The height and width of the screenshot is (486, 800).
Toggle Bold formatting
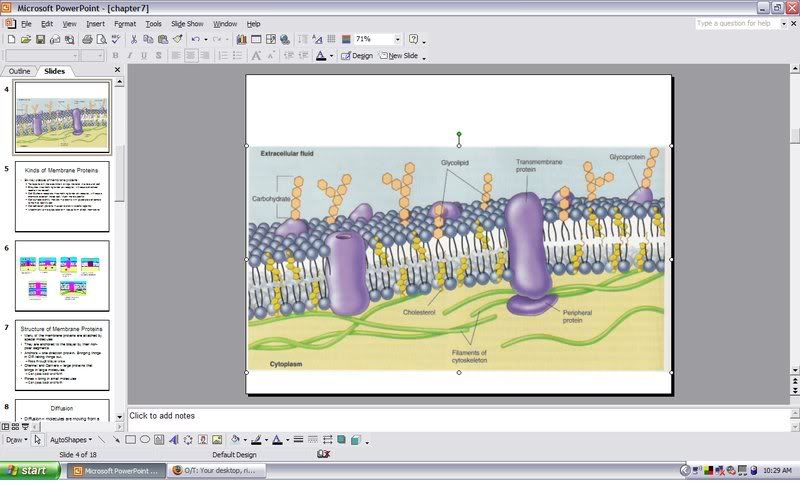(x=116, y=56)
